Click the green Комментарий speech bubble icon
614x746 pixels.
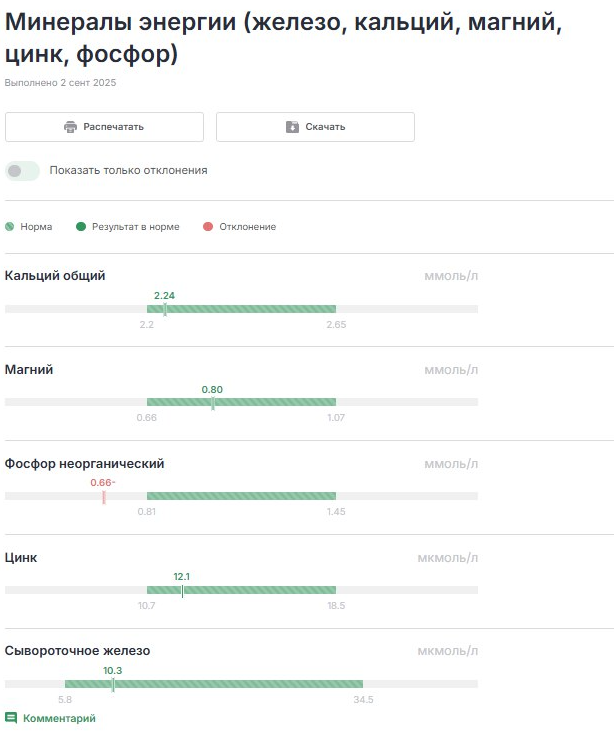[x=11, y=718]
